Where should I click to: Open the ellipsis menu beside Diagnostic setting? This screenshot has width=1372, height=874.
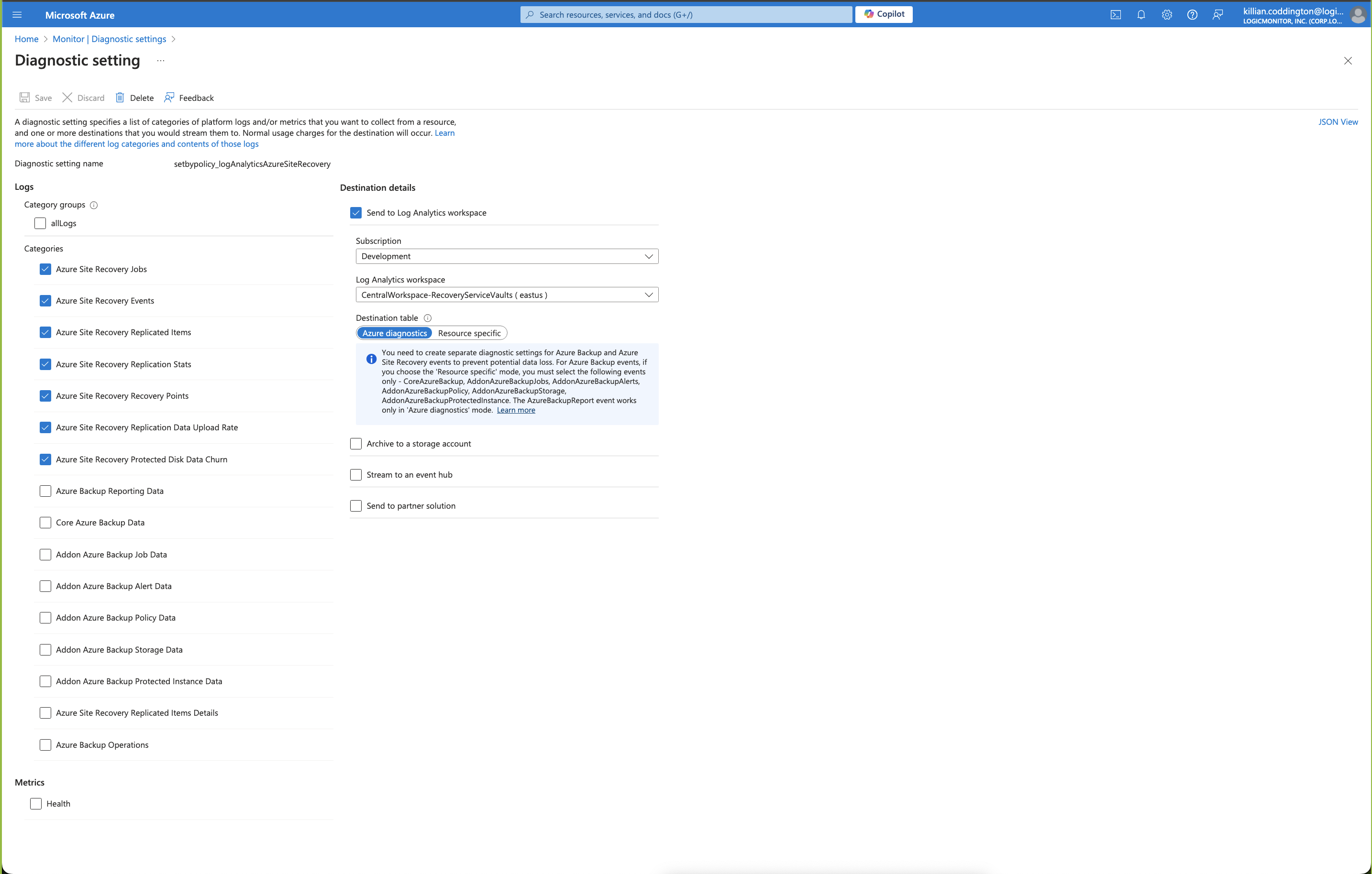click(x=161, y=60)
